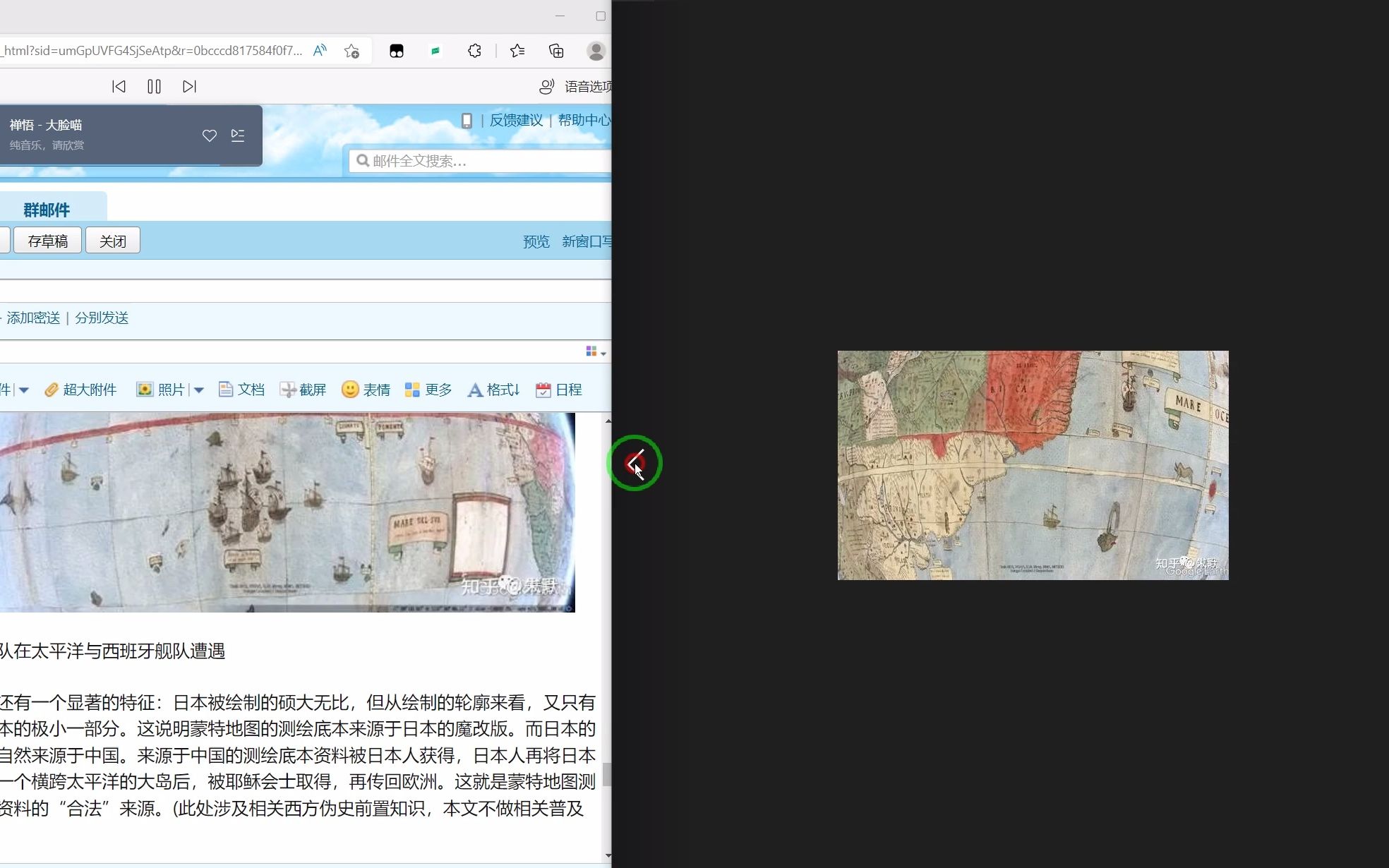Screen dimensions: 1389x868
Task: Click the map image in the viewer
Action: click(x=1033, y=465)
